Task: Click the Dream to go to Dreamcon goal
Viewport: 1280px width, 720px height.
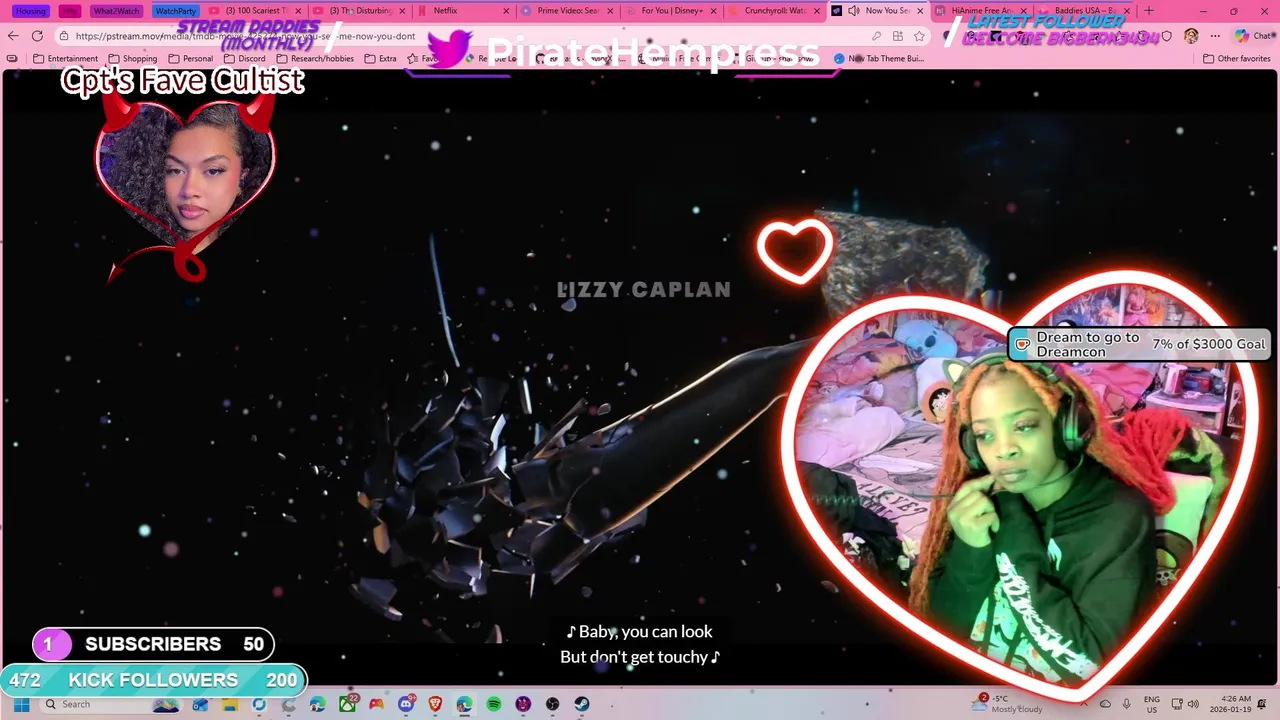Action: tap(1139, 344)
